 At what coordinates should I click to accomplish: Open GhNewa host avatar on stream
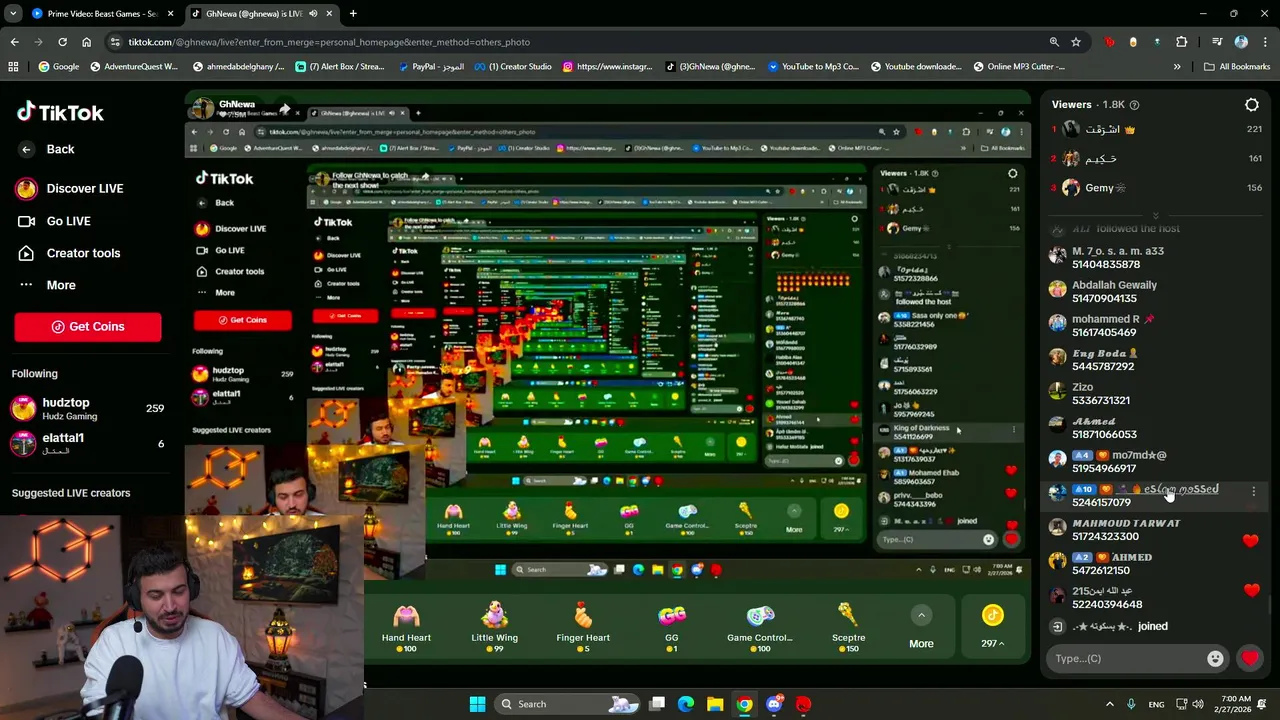tap(202, 107)
